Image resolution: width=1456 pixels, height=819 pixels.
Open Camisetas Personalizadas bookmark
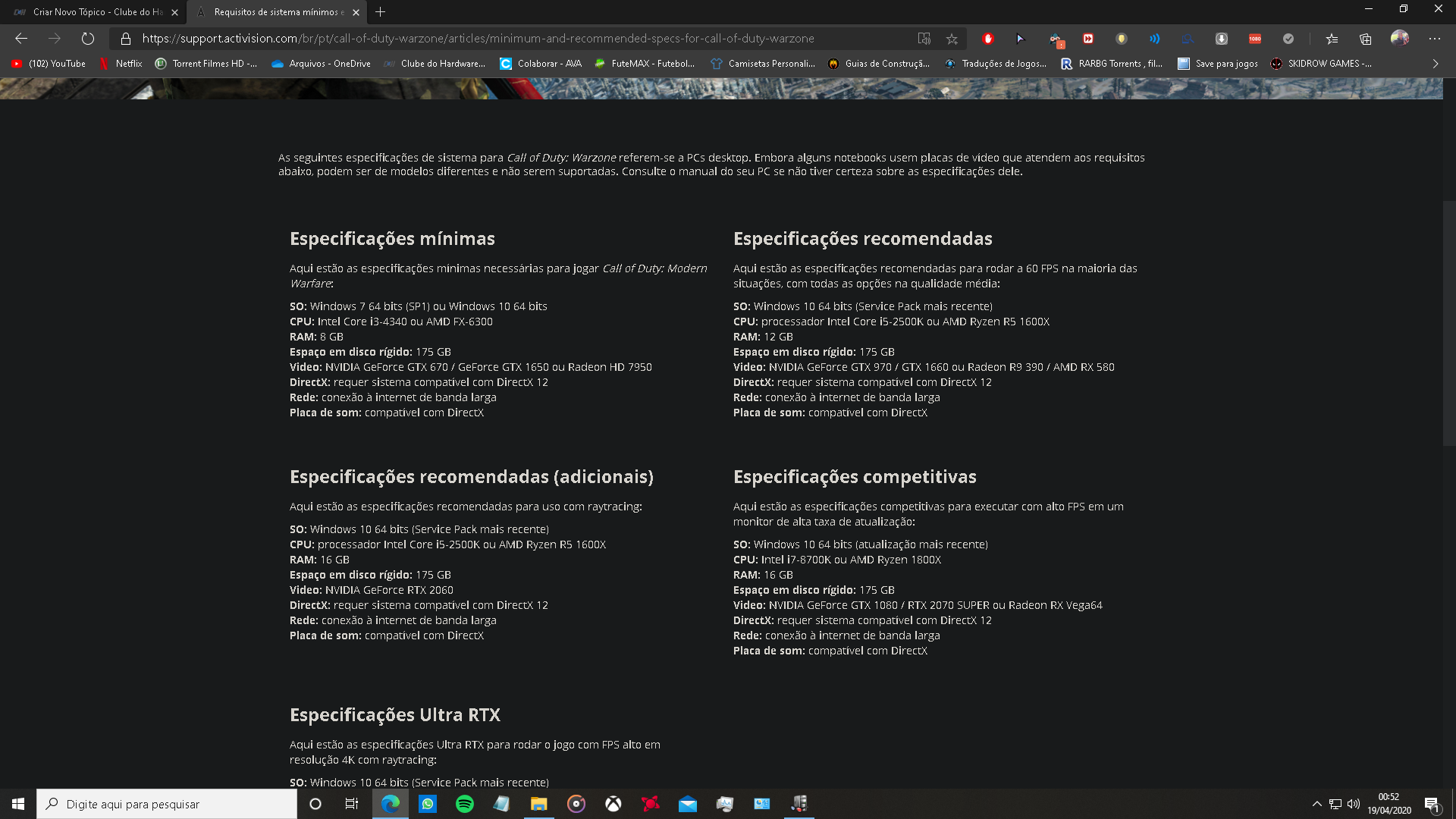763,64
